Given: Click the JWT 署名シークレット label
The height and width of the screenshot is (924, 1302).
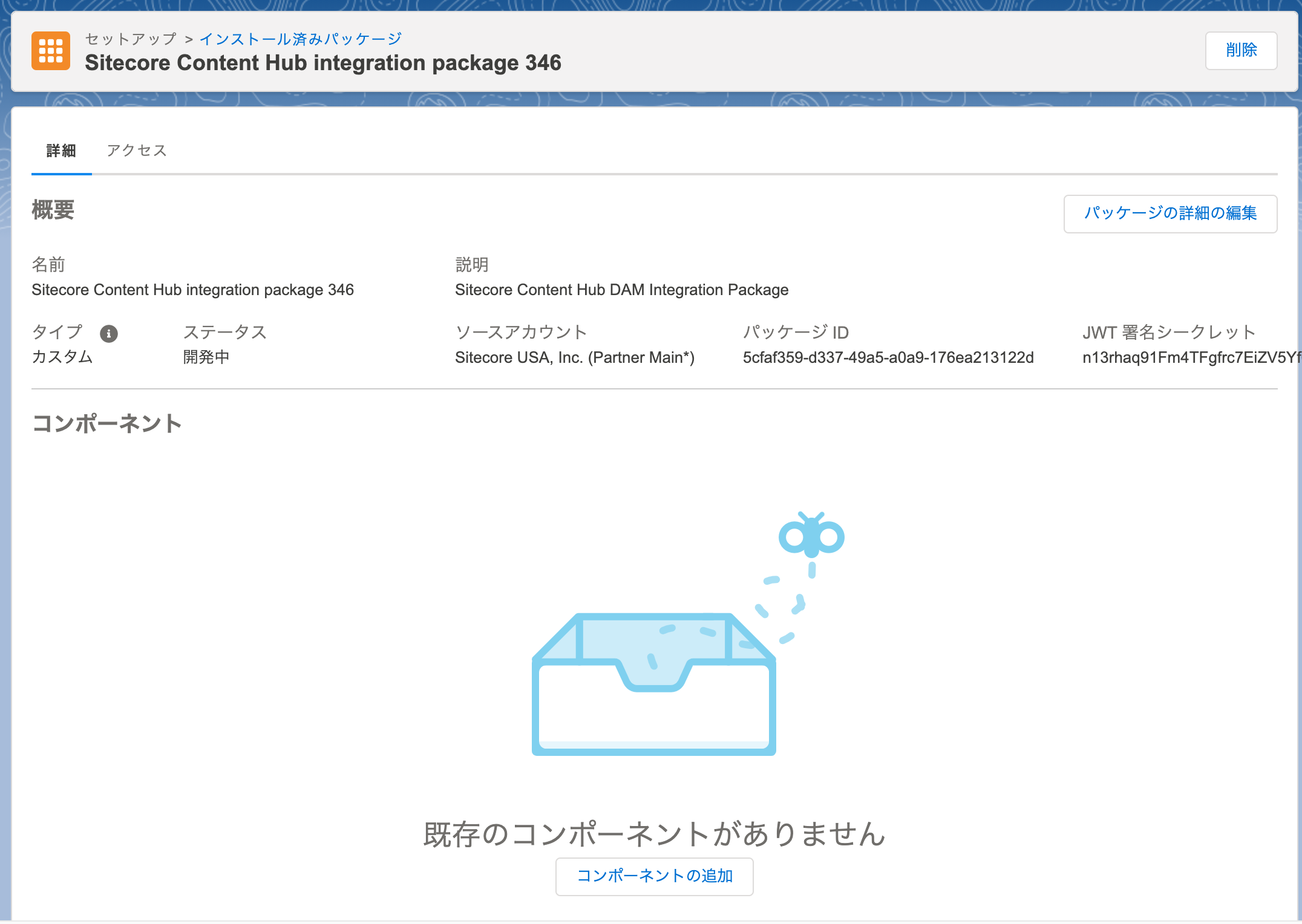Looking at the screenshot, I should point(1169,332).
